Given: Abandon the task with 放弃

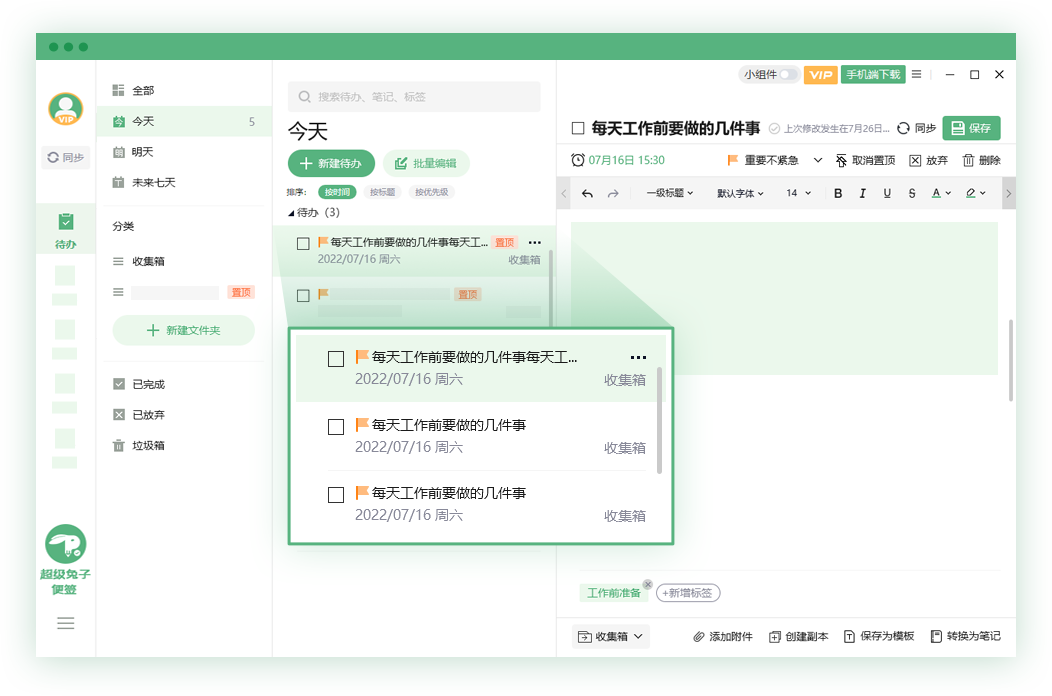Looking at the screenshot, I should tap(929, 160).
